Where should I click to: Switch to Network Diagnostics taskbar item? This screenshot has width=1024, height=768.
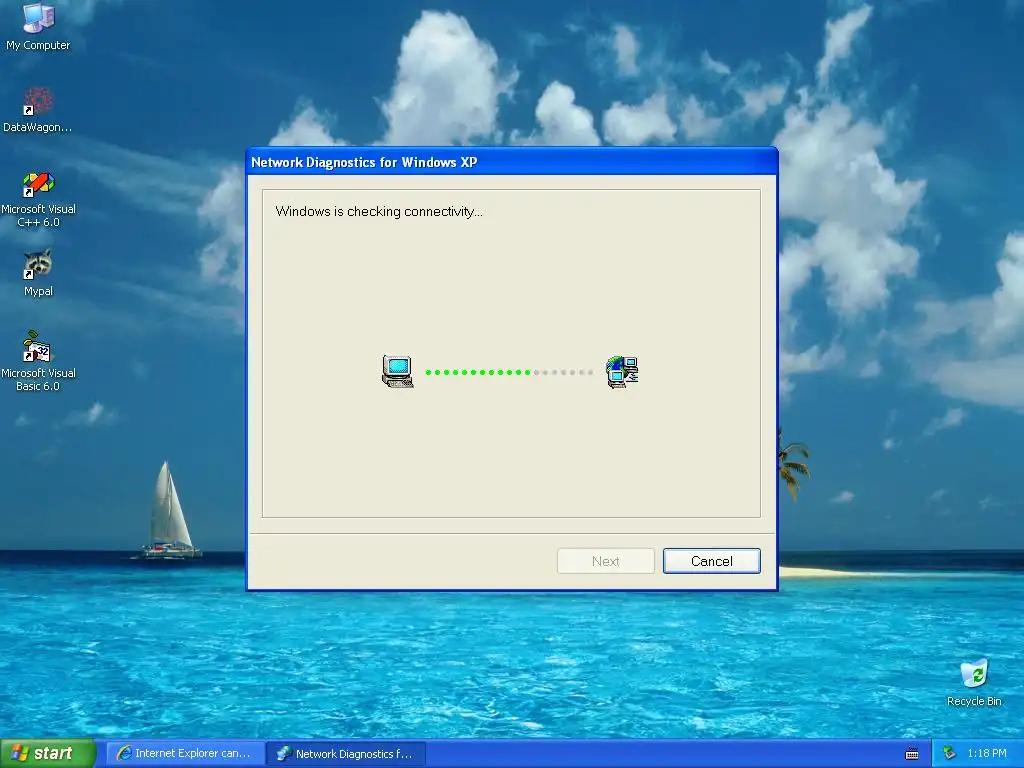(x=347, y=754)
